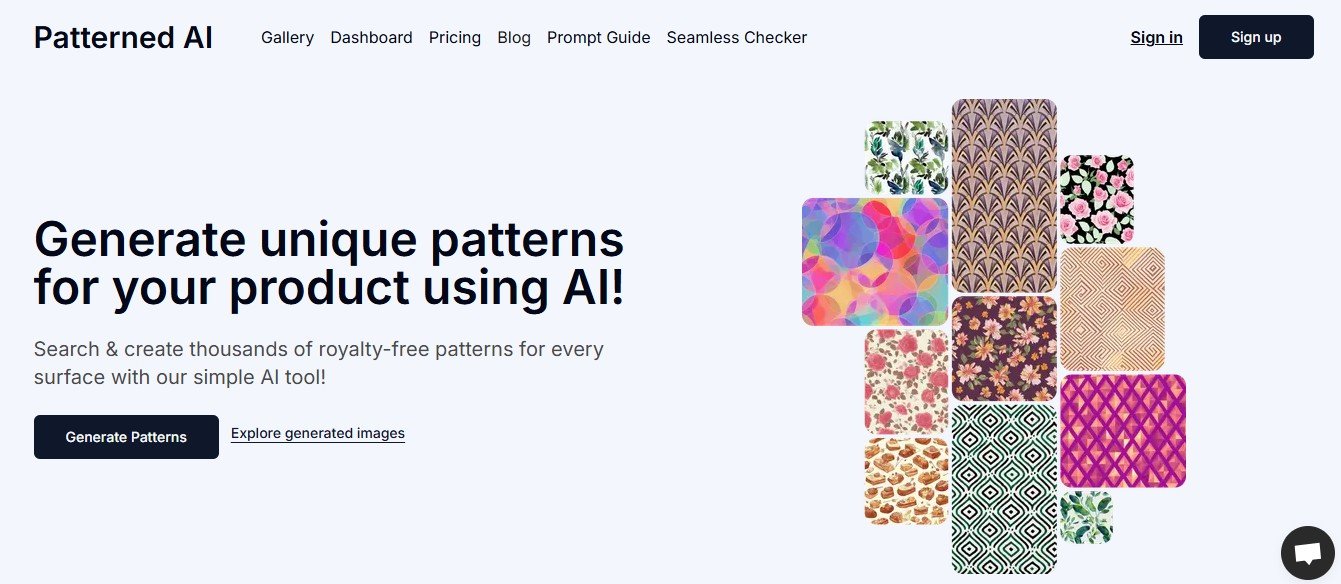The height and width of the screenshot is (584, 1341).
Task: Explore generated images
Action: coord(317,433)
